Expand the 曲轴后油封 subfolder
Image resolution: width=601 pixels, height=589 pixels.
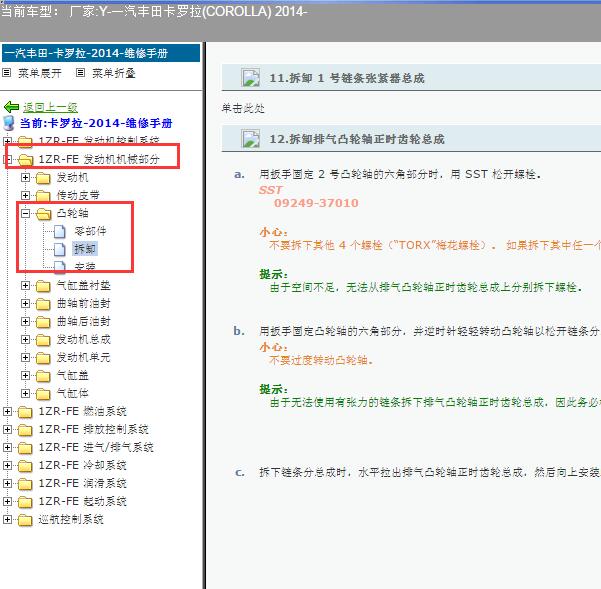[25, 322]
